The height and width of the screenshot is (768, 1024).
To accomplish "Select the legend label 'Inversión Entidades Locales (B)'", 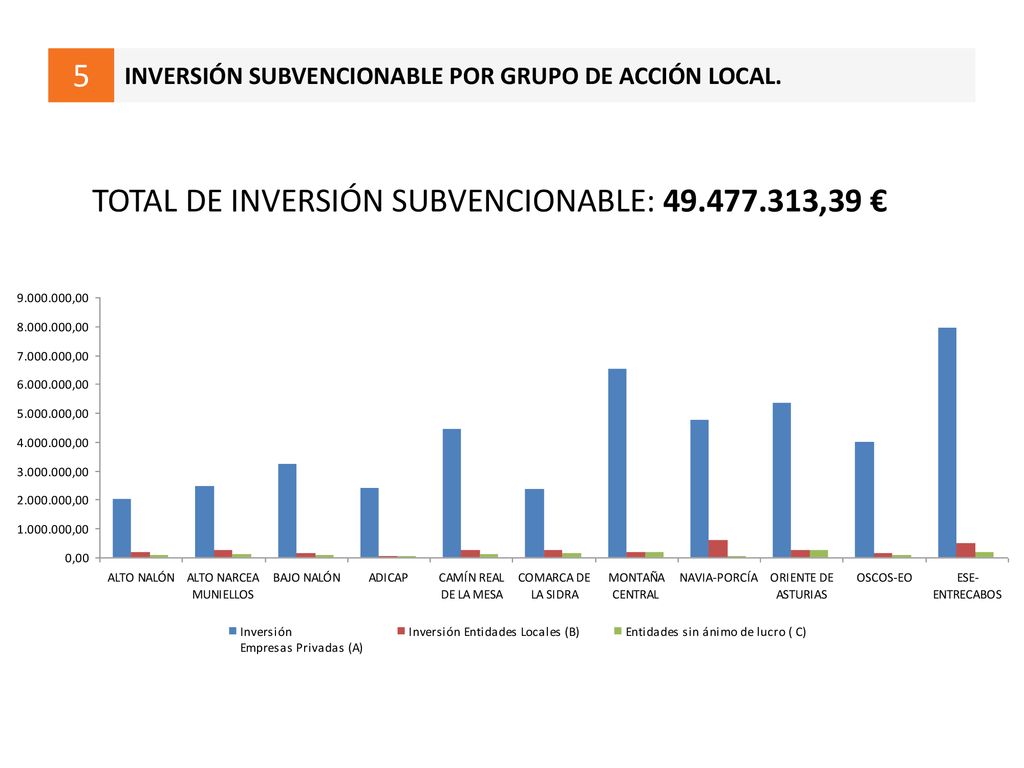I will [494, 632].
